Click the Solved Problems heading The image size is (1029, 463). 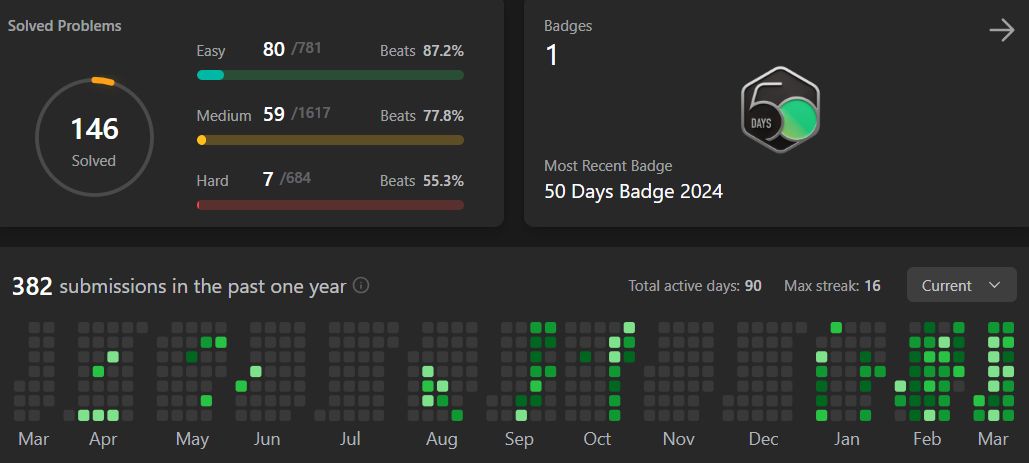65,26
